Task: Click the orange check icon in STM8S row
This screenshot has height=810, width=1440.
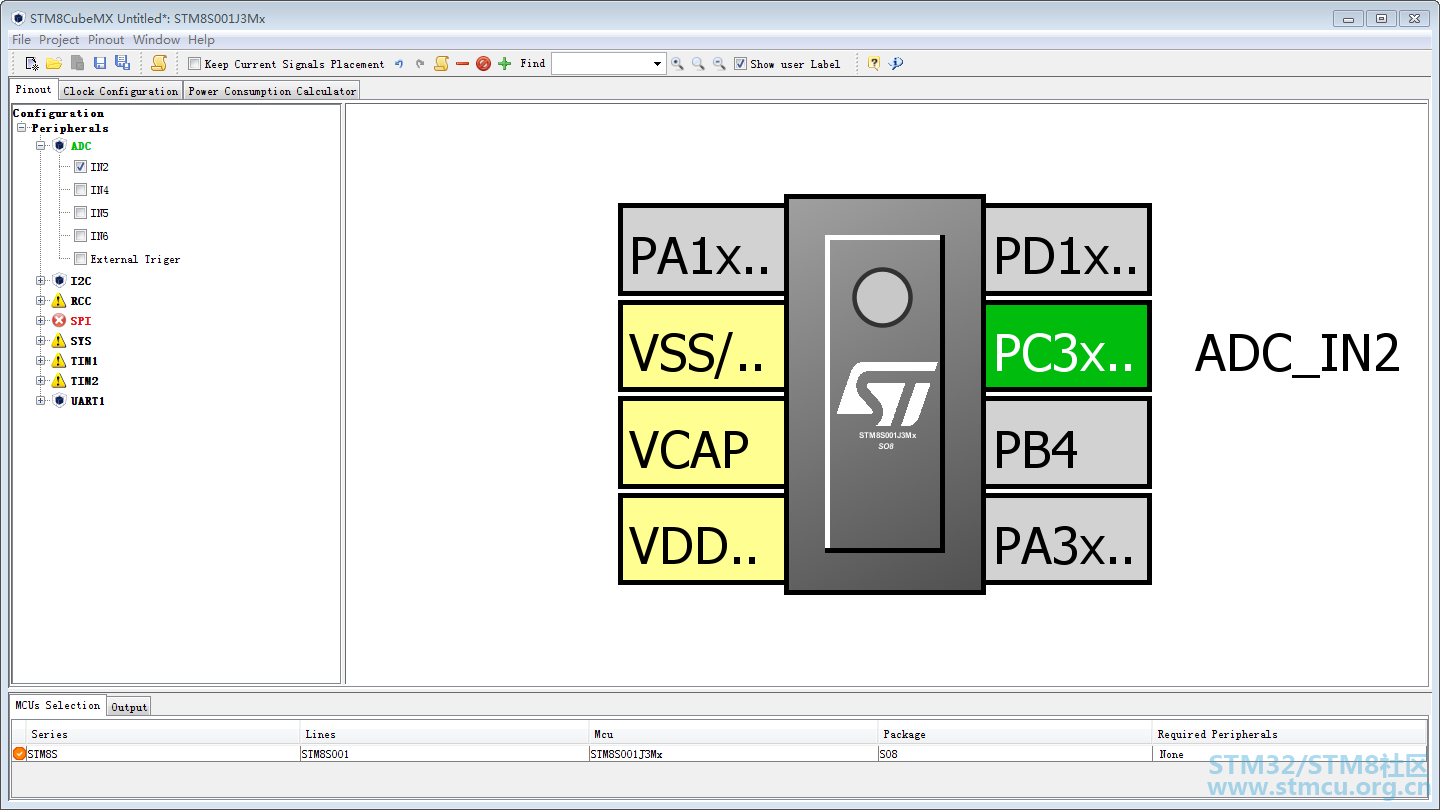Action: [19, 753]
